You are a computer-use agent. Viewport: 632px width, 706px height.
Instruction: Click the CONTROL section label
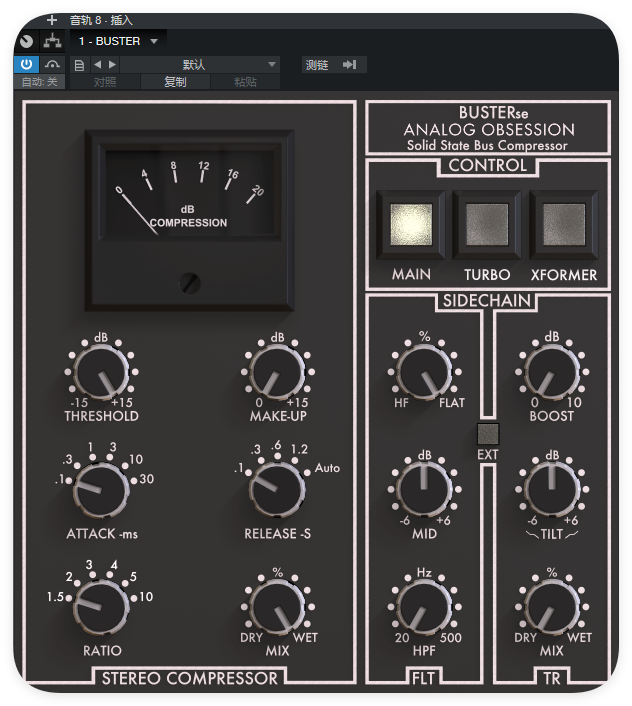click(488, 165)
